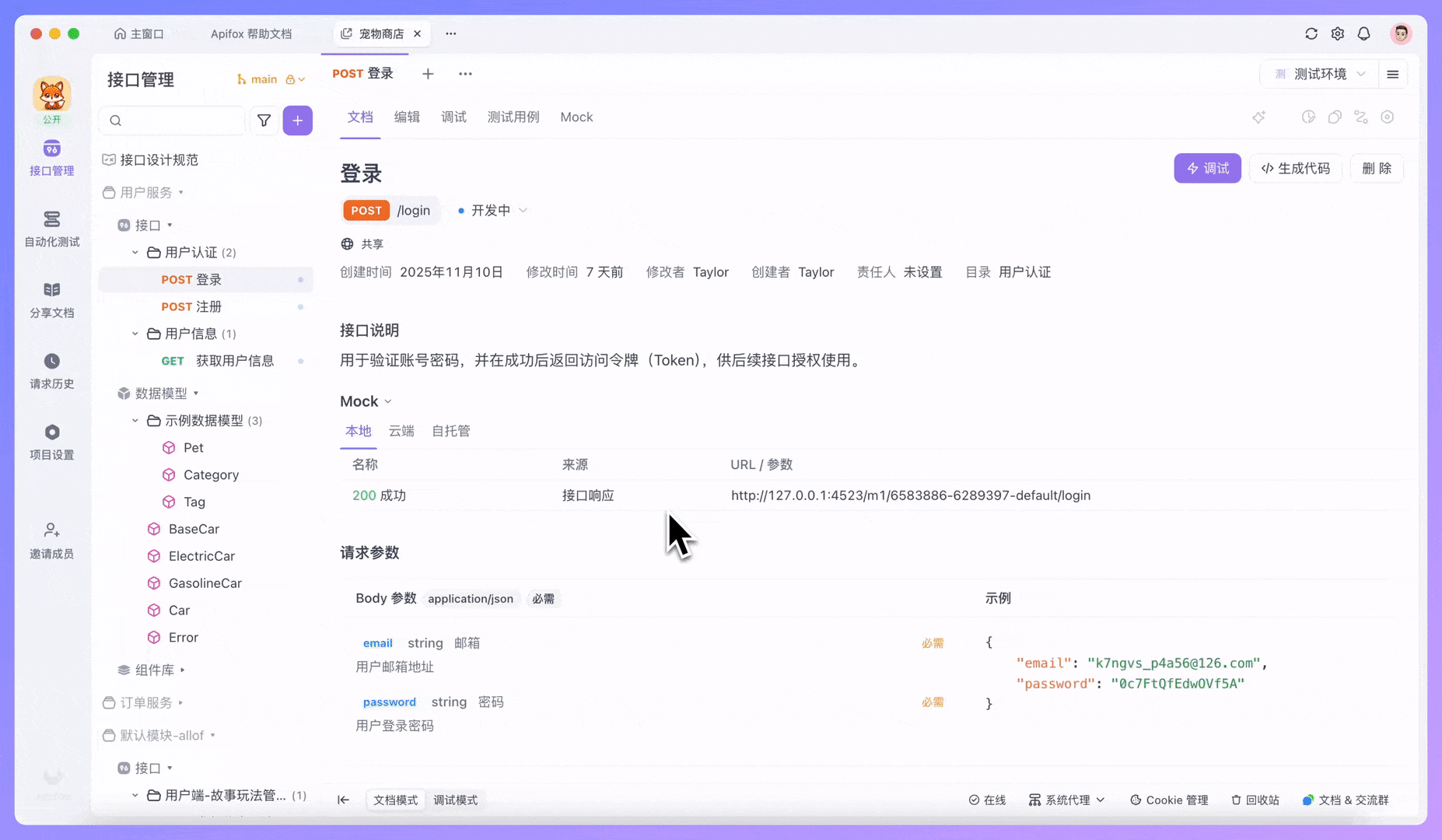Switch bottom mode to 调试模式
Screen dimensions: 1442x840
[x=456, y=800]
